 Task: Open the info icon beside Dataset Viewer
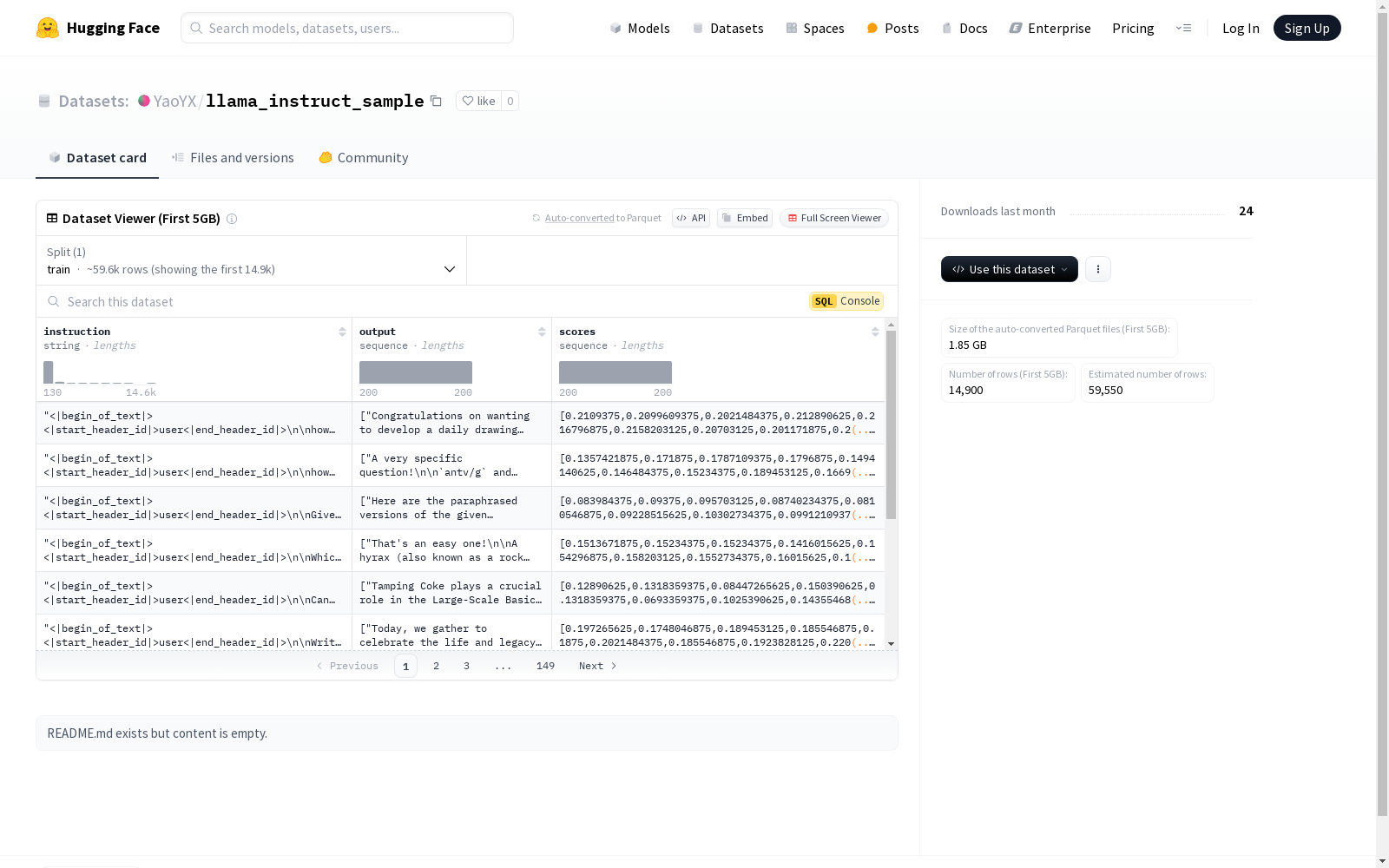[232, 219]
